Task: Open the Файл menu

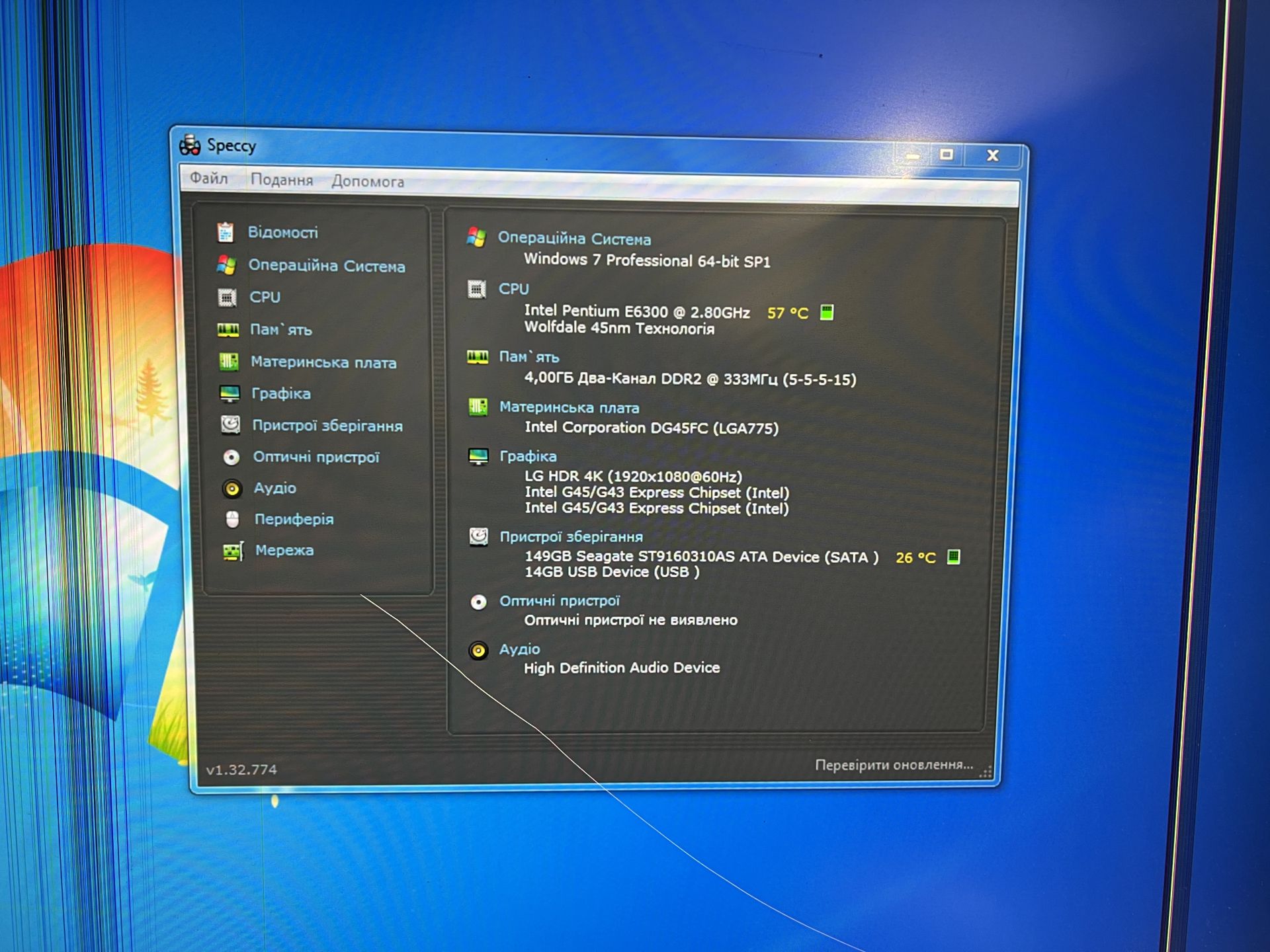Action: pos(209,178)
